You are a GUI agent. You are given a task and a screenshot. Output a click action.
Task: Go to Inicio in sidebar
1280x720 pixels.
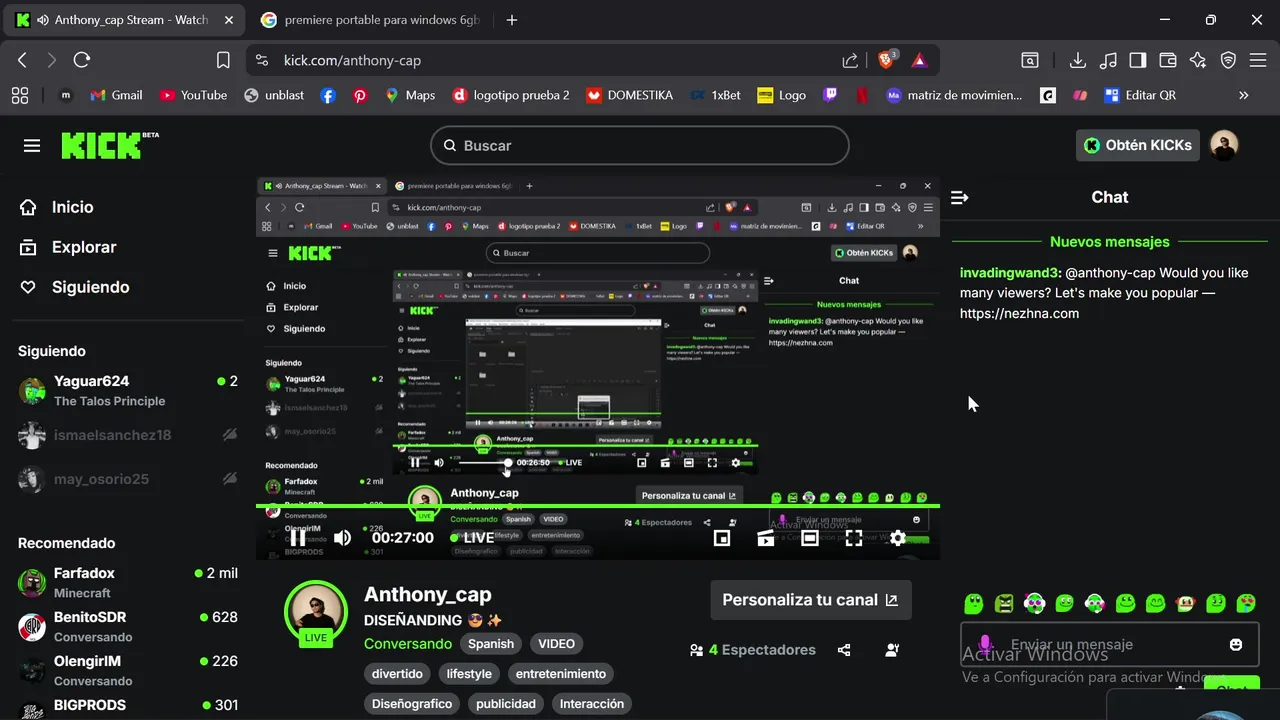pyautogui.click(x=72, y=207)
